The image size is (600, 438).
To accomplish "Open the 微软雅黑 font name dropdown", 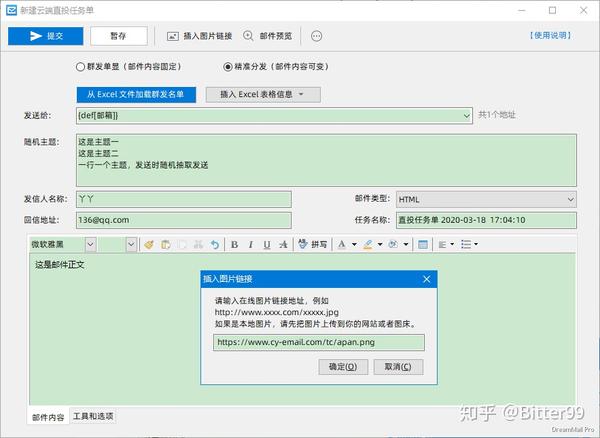I will (x=90, y=244).
